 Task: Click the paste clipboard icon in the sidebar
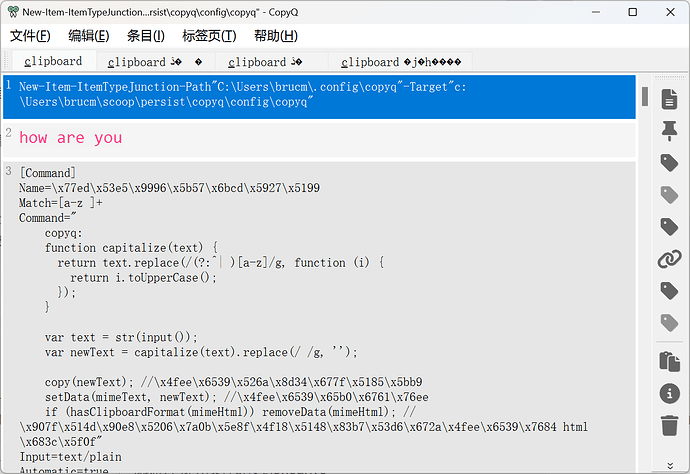669,361
